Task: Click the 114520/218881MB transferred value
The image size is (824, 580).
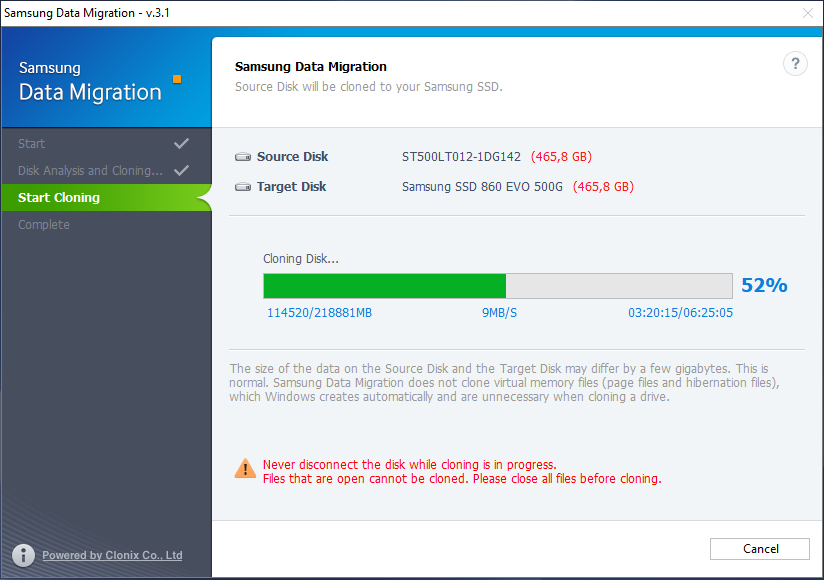Action: [320, 313]
